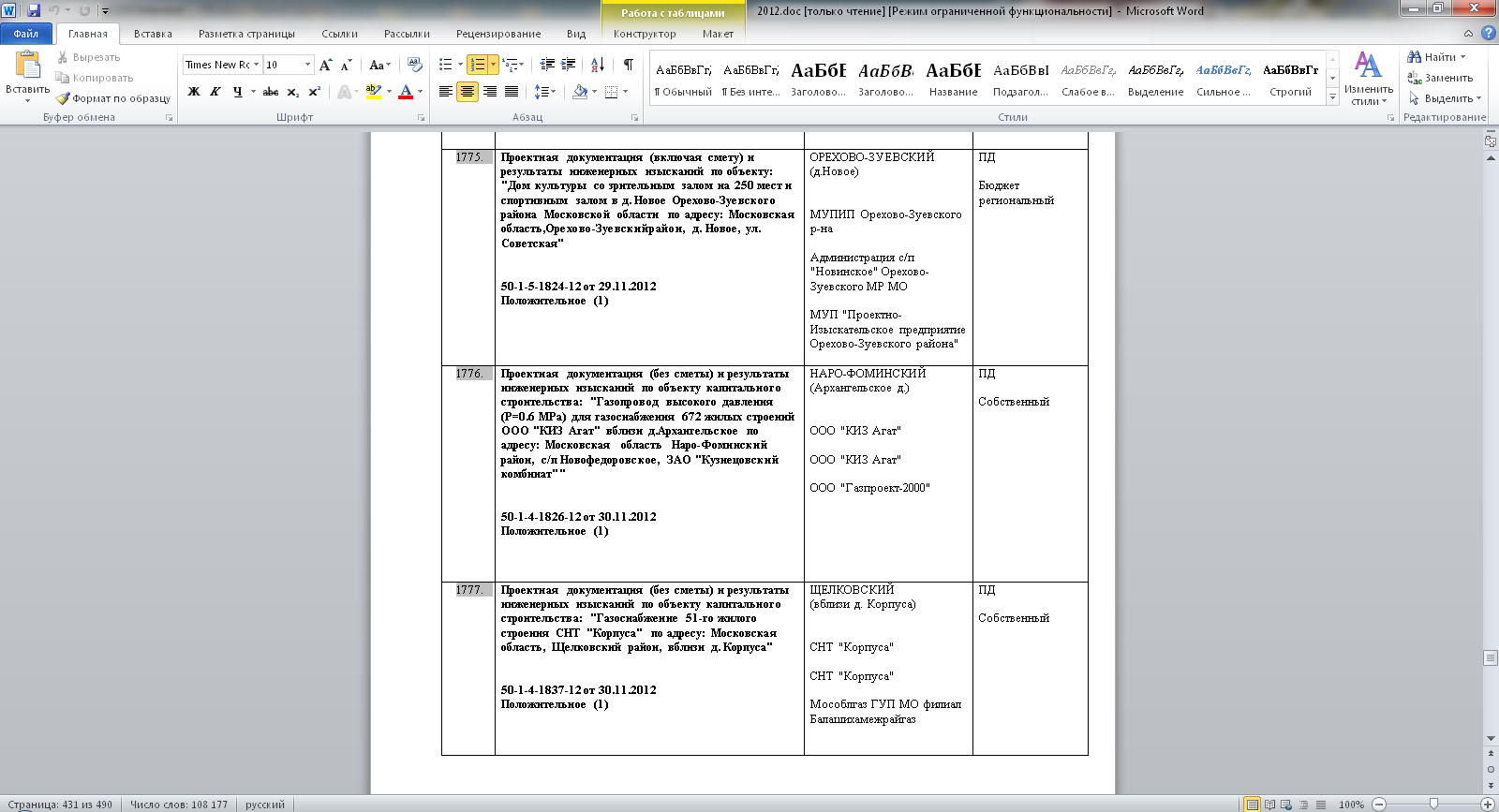Toggle numbered list button
This screenshot has width=1499, height=812.
[x=478, y=65]
